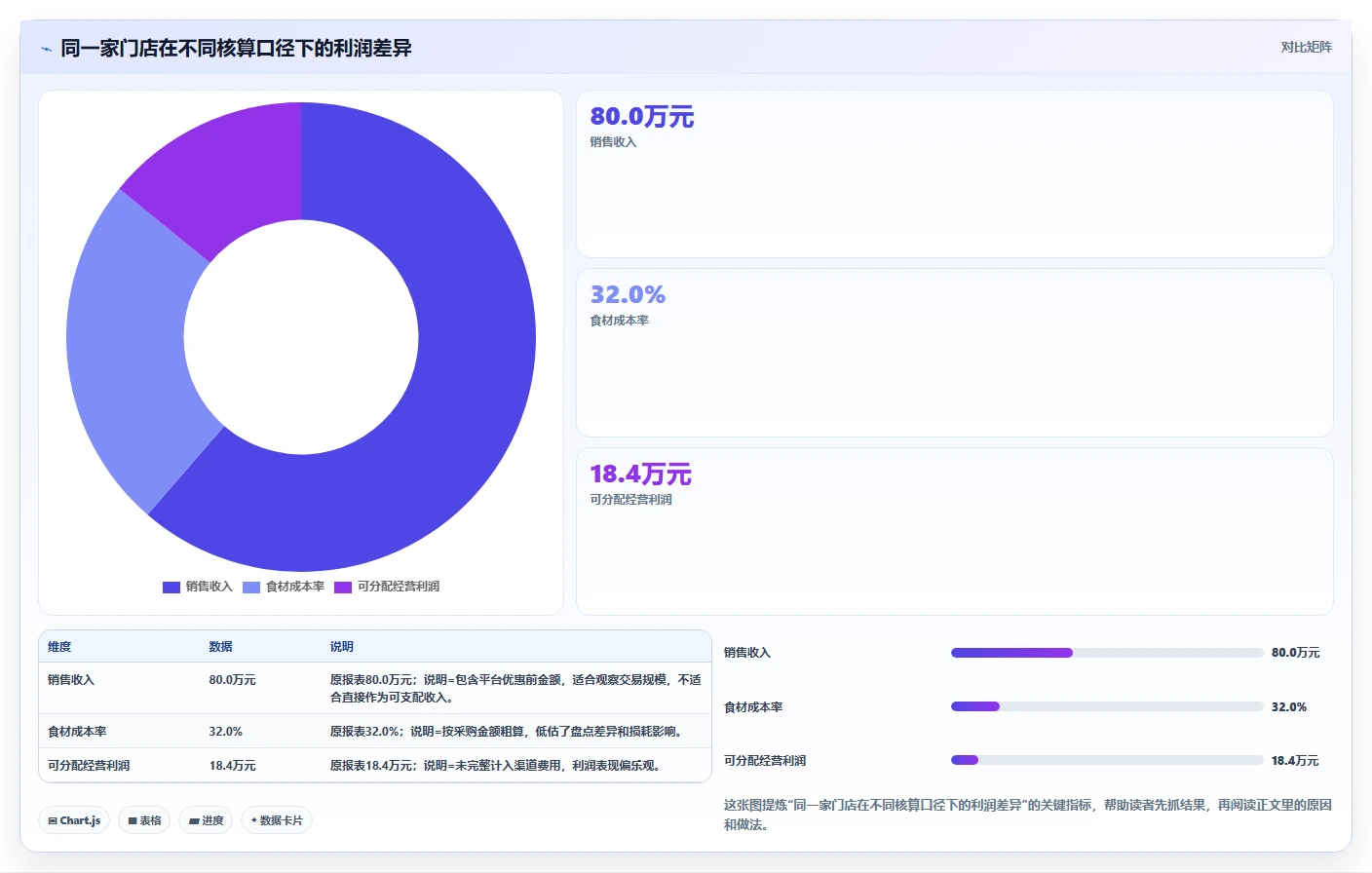Click the 这张图提炼 summary paragraph
The width and height of the screenshot is (1372, 873).
(1027, 815)
